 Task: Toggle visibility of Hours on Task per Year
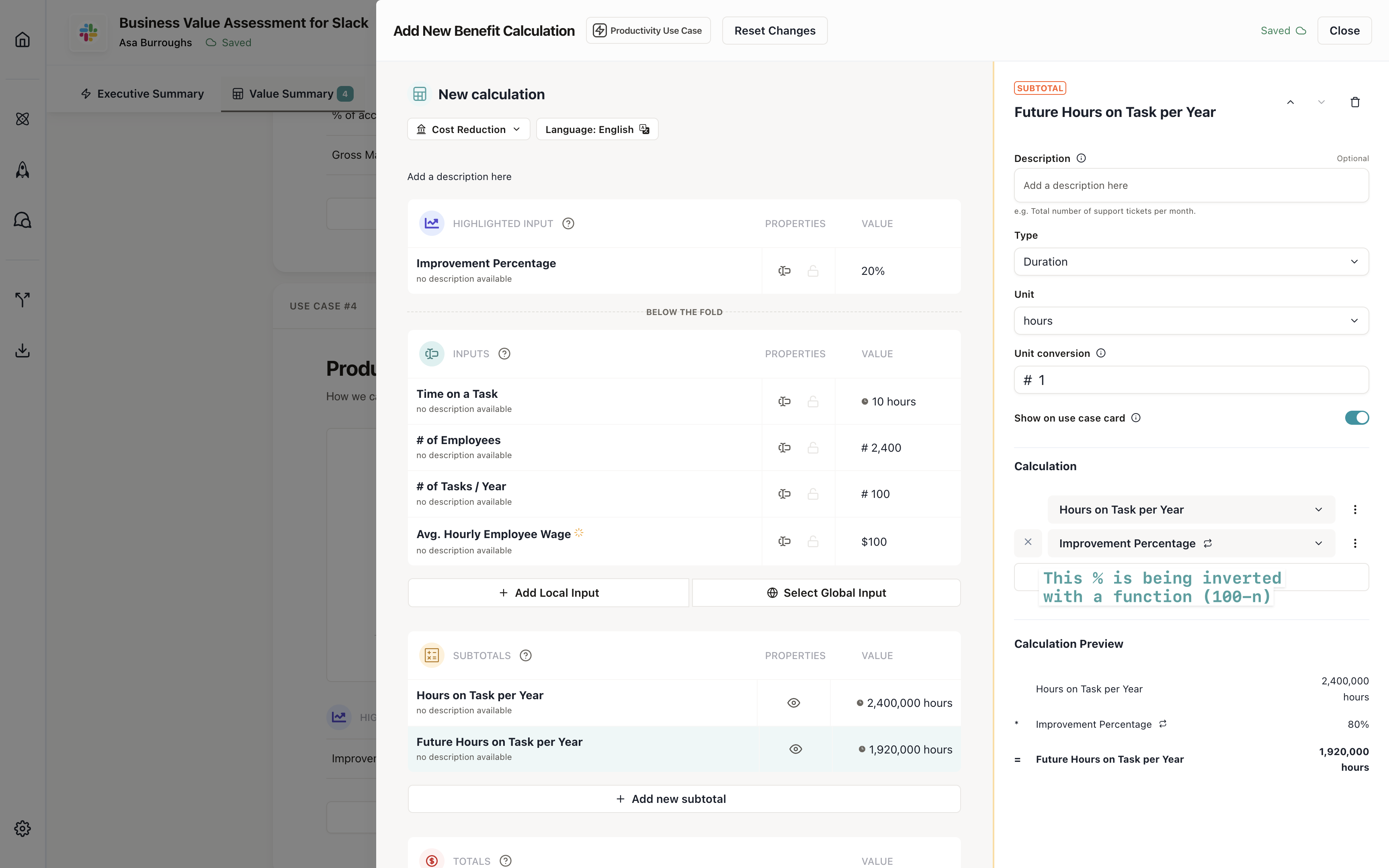(x=793, y=703)
